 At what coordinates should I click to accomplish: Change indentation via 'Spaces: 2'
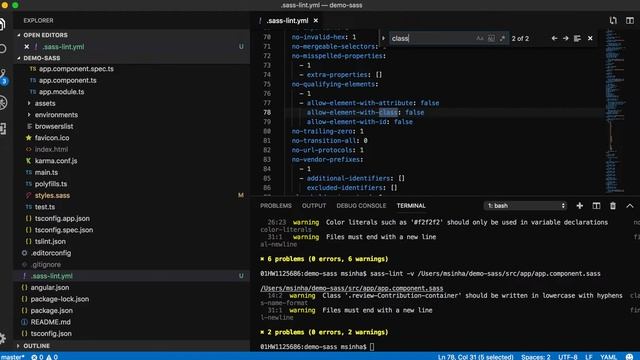tap(536, 357)
